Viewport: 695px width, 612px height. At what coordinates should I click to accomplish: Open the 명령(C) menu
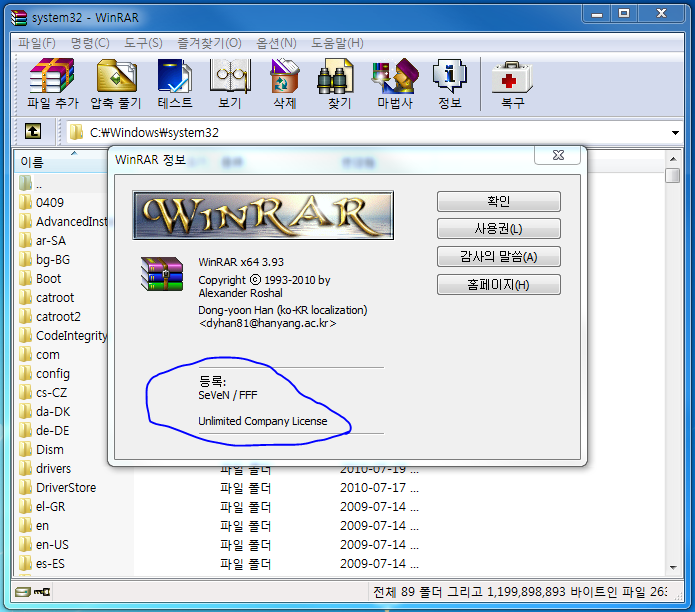(x=90, y=43)
